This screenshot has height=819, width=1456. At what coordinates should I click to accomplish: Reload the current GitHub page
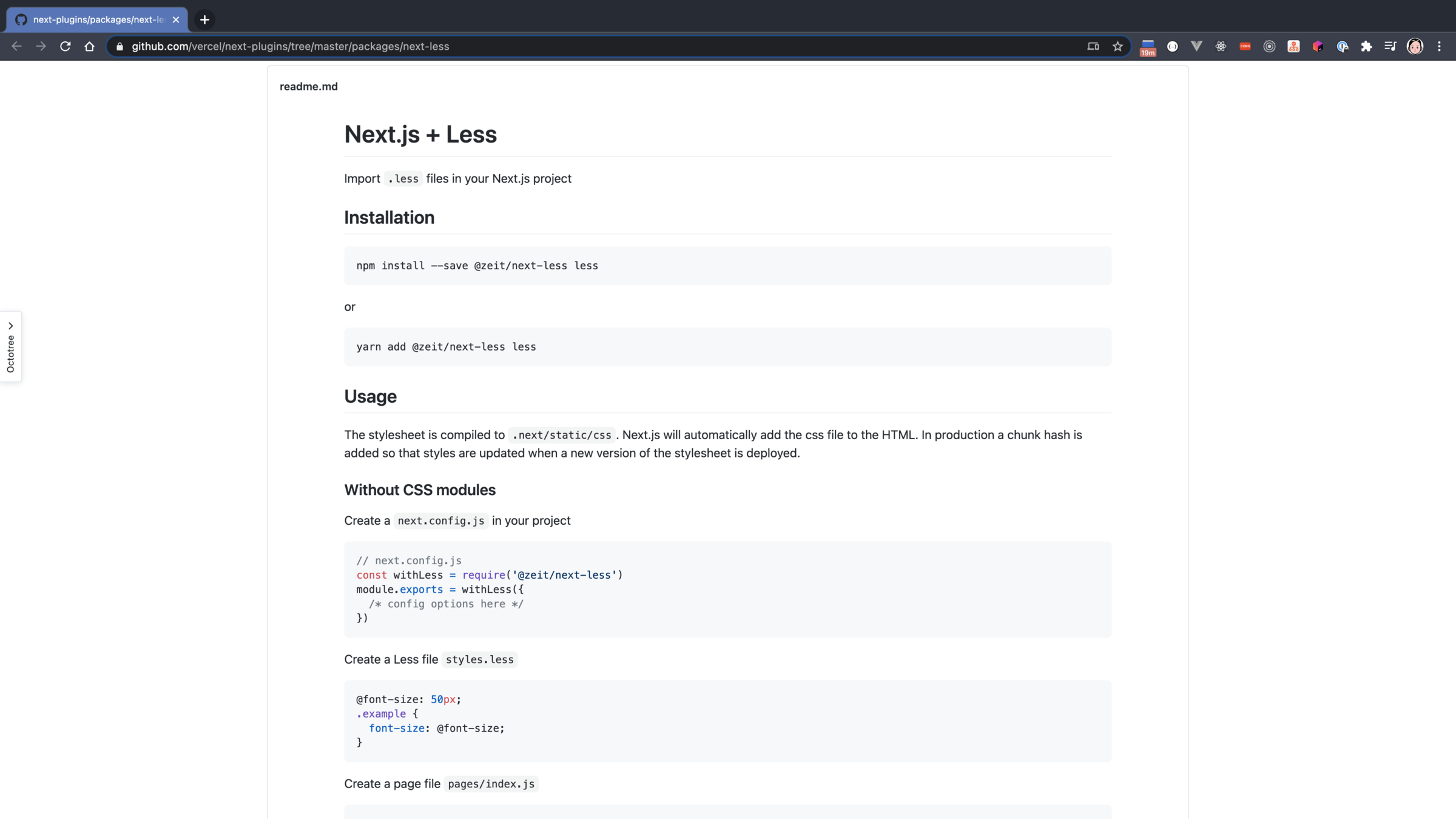tap(66, 46)
